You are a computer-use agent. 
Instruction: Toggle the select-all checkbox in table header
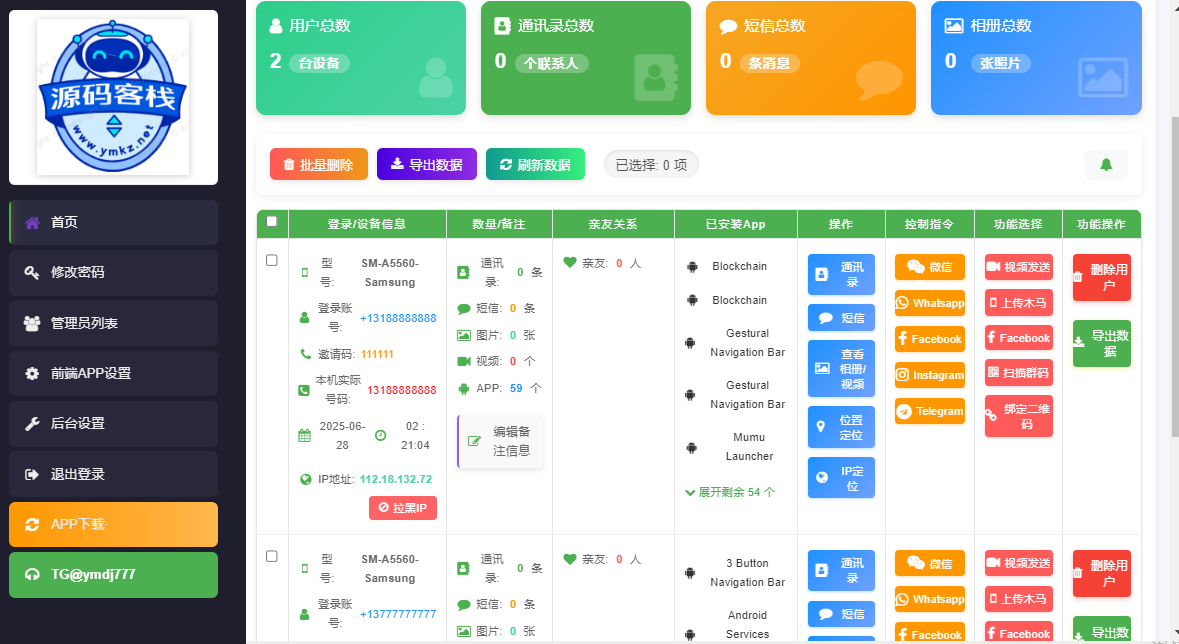coord(271,221)
